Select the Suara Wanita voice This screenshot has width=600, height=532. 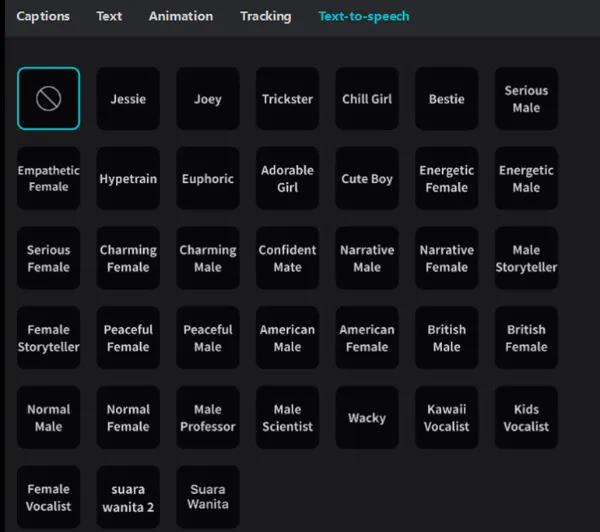(208, 497)
